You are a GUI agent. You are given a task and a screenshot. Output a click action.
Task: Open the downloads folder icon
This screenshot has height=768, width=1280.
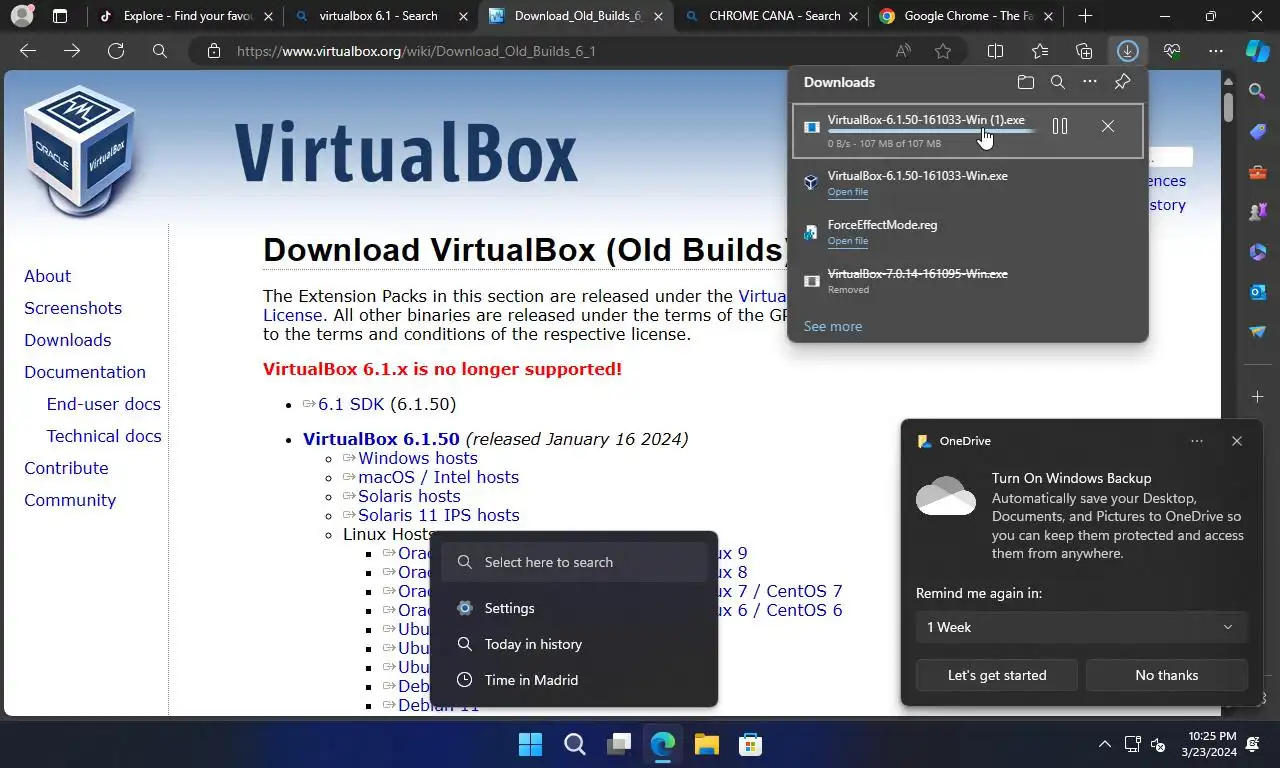[x=1025, y=82]
